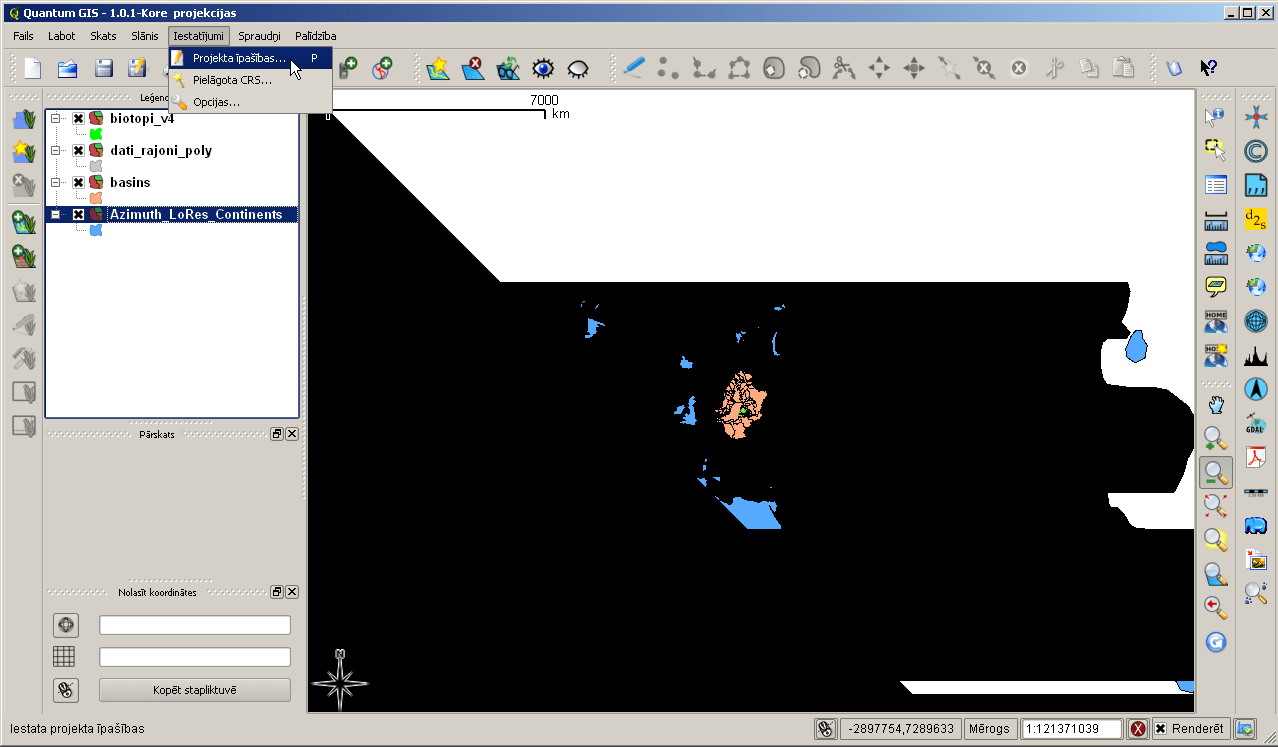Click the closed eye Hide All Layers icon
This screenshot has width=1278, height=747.
click(578, 68)
